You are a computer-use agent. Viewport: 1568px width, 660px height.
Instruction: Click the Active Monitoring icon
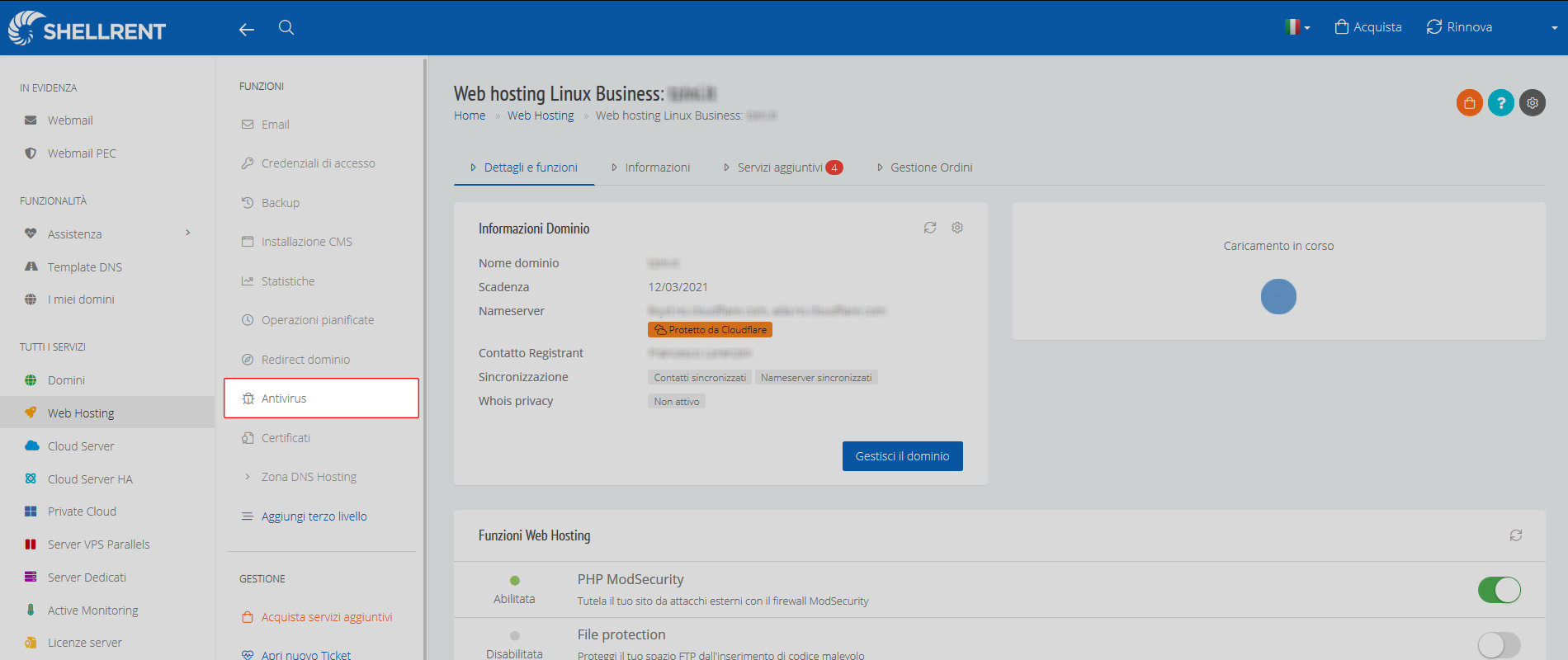(31, 610)
